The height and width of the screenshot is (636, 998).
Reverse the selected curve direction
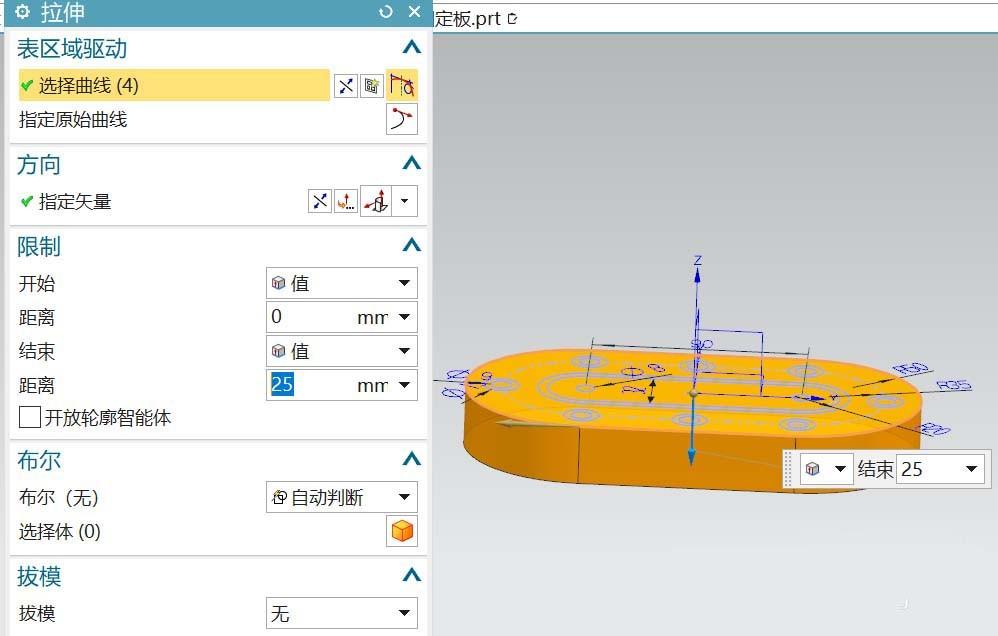point(346,86)
